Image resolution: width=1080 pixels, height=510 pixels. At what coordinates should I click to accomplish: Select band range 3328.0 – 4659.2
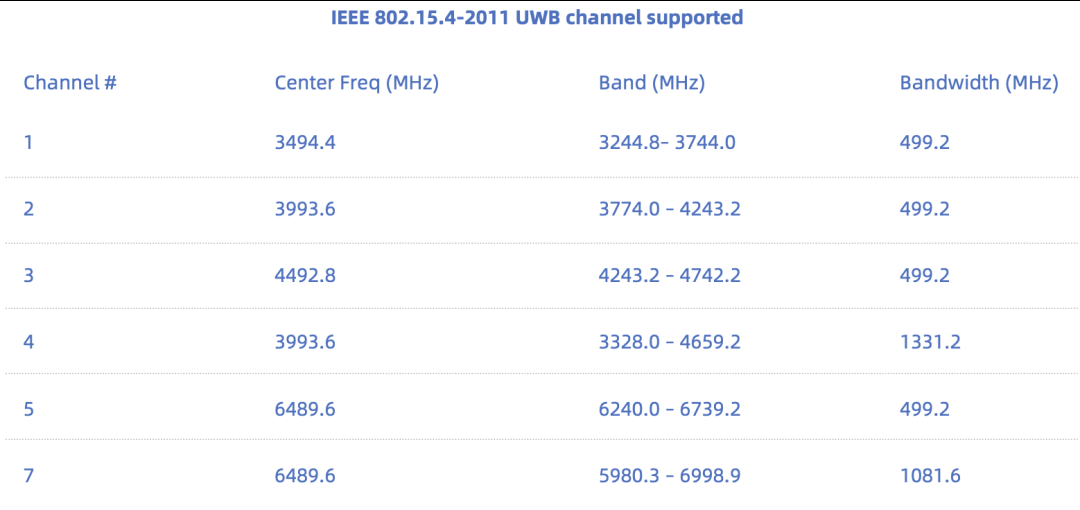[x=669, y=342]
